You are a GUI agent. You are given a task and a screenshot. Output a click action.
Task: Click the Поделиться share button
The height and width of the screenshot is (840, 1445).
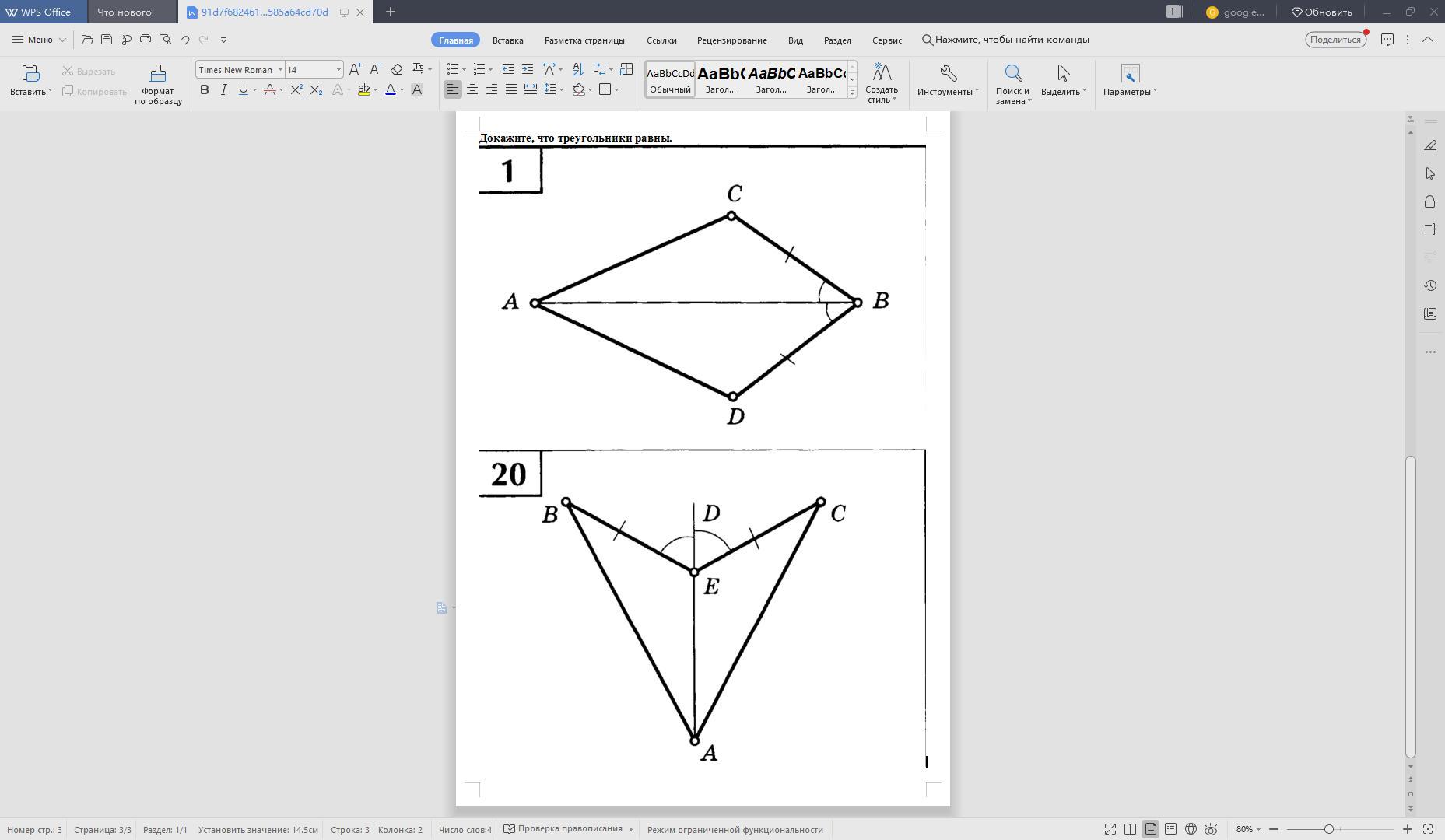[1336, 40]
